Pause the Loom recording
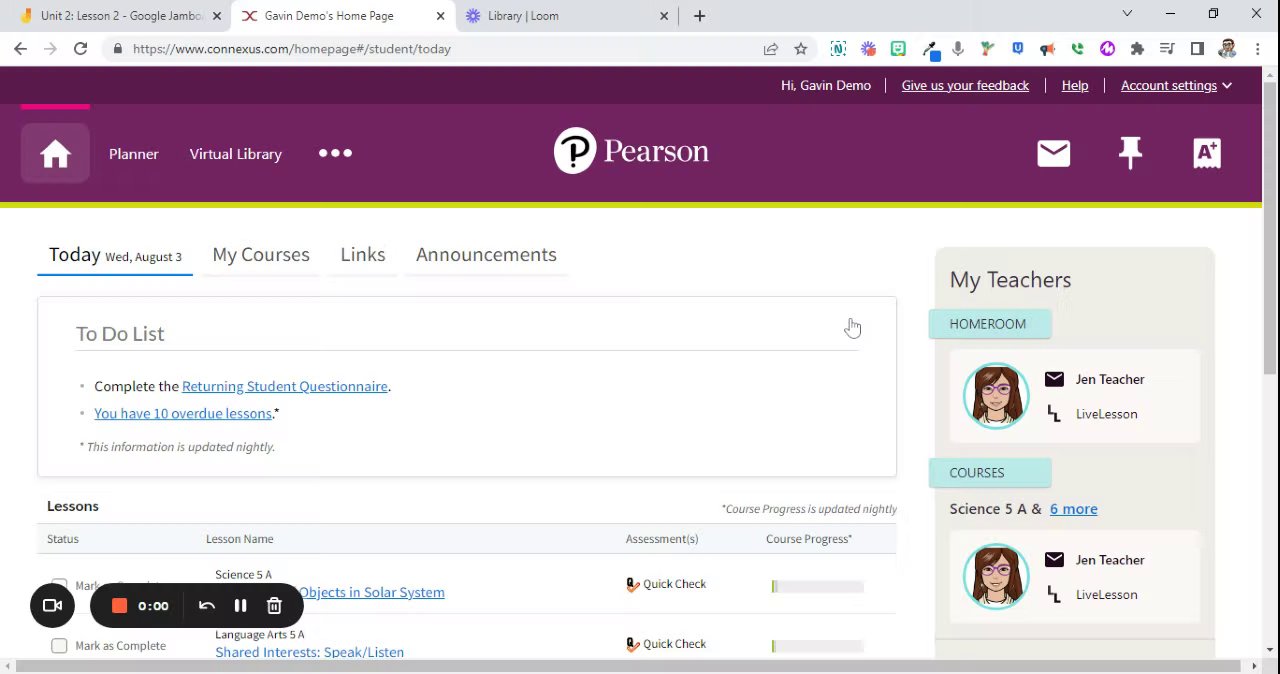Screen dimensions: 1280x674 coord(240,606)
